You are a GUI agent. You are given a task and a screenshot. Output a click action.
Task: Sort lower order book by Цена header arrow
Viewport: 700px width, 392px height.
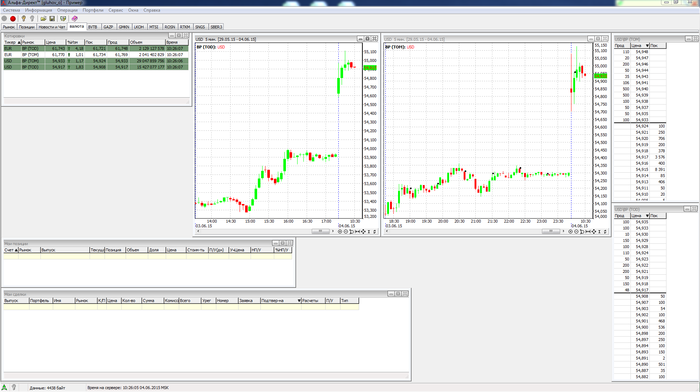(x=647, y=216)
